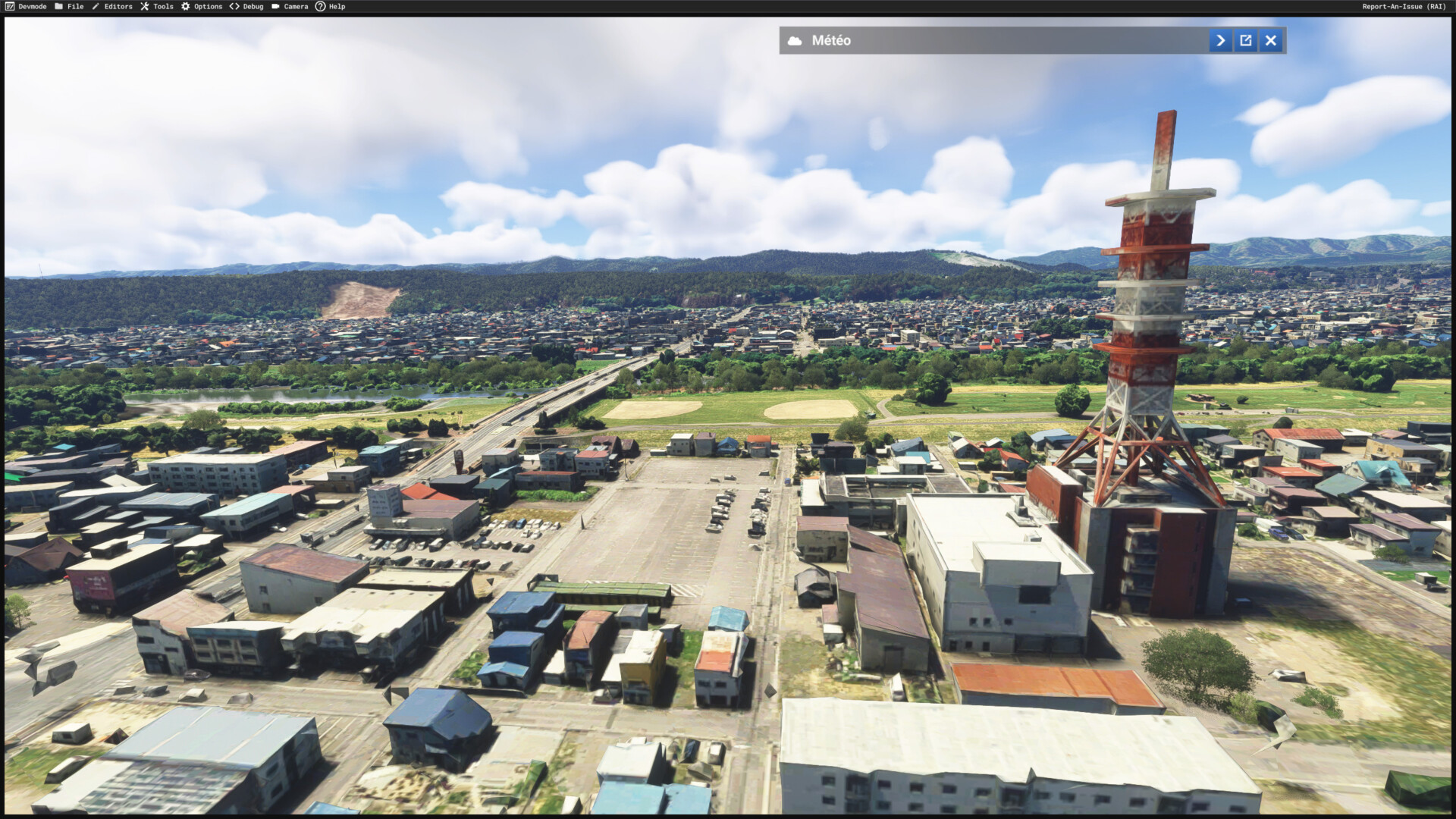This screenshot has height=819, width=1456.
Task: Click the bare landslide patch on hillside
Action: (359, 300)
